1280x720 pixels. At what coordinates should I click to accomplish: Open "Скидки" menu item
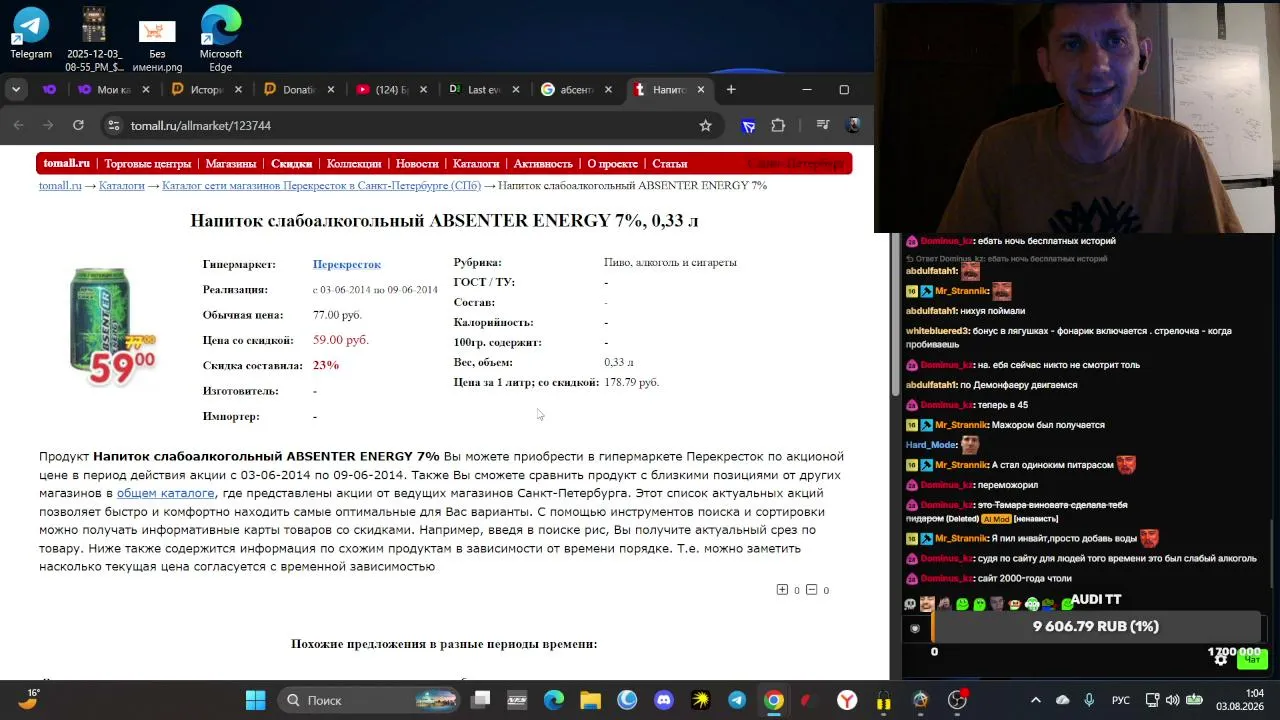tap(292, 163)
